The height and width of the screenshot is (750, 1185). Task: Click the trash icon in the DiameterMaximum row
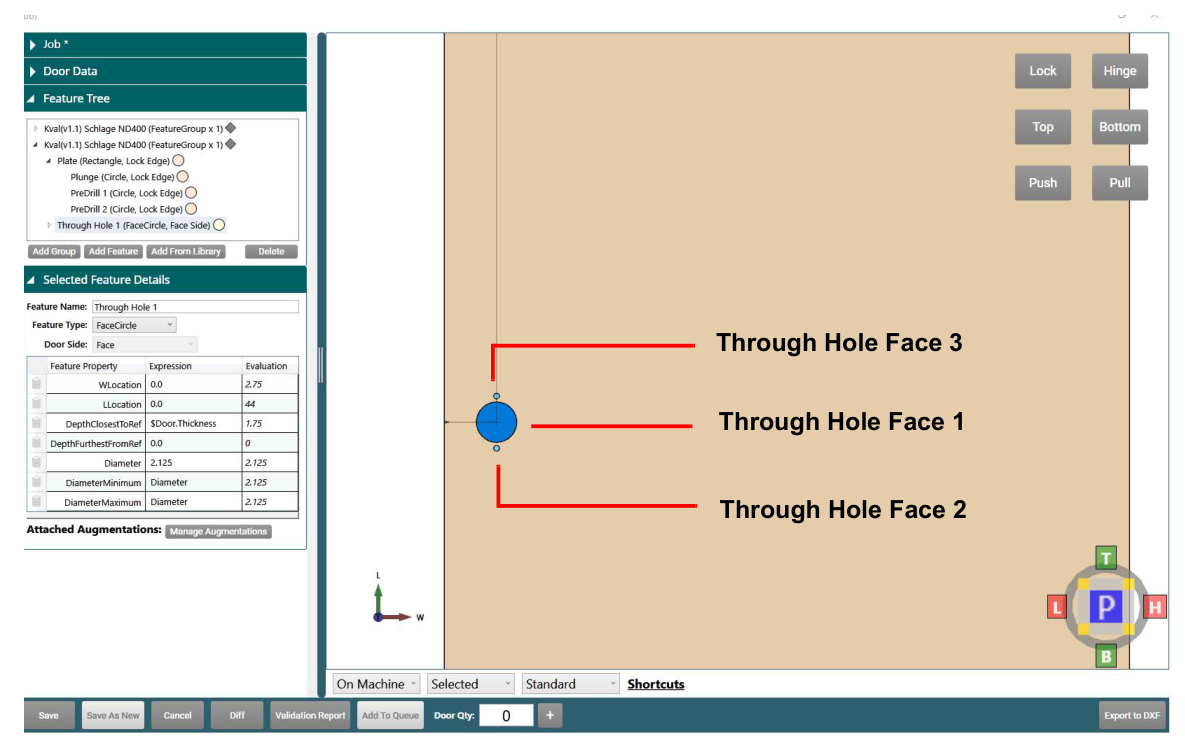36,502
